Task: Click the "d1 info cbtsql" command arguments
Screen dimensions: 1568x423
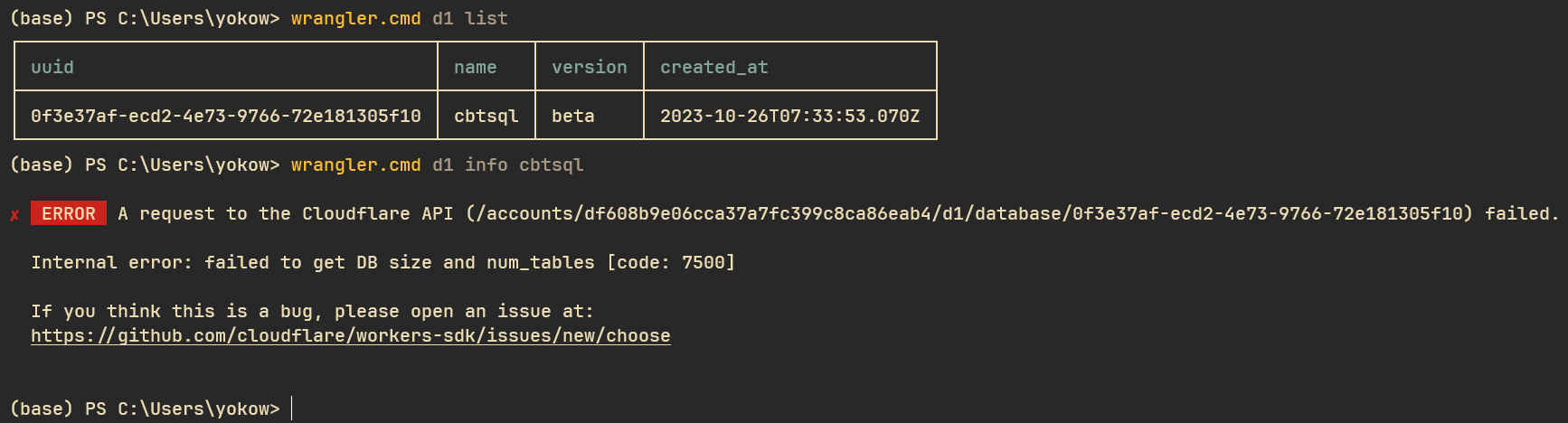Action: (x=507, y=164)
